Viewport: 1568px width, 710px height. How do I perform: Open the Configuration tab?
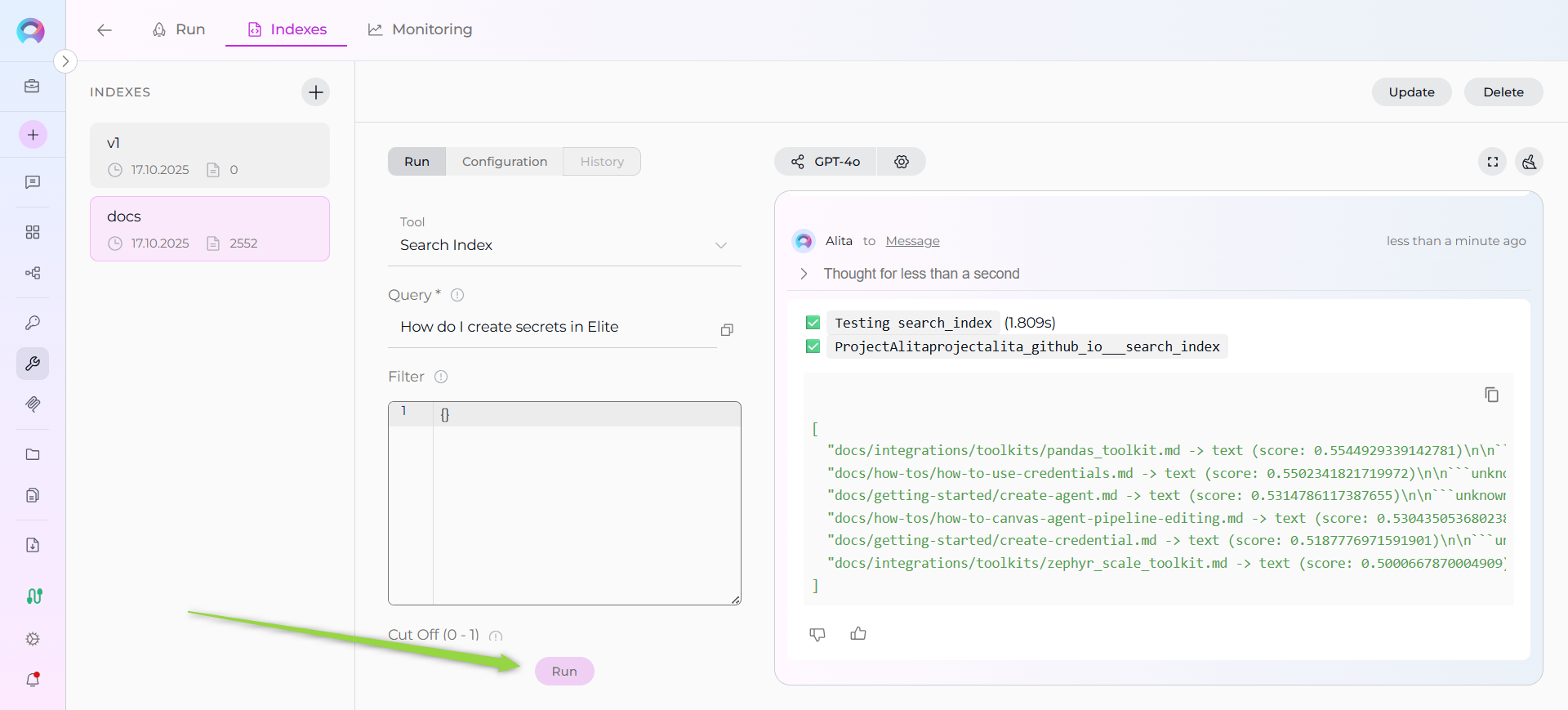click(x=504, y=162)
